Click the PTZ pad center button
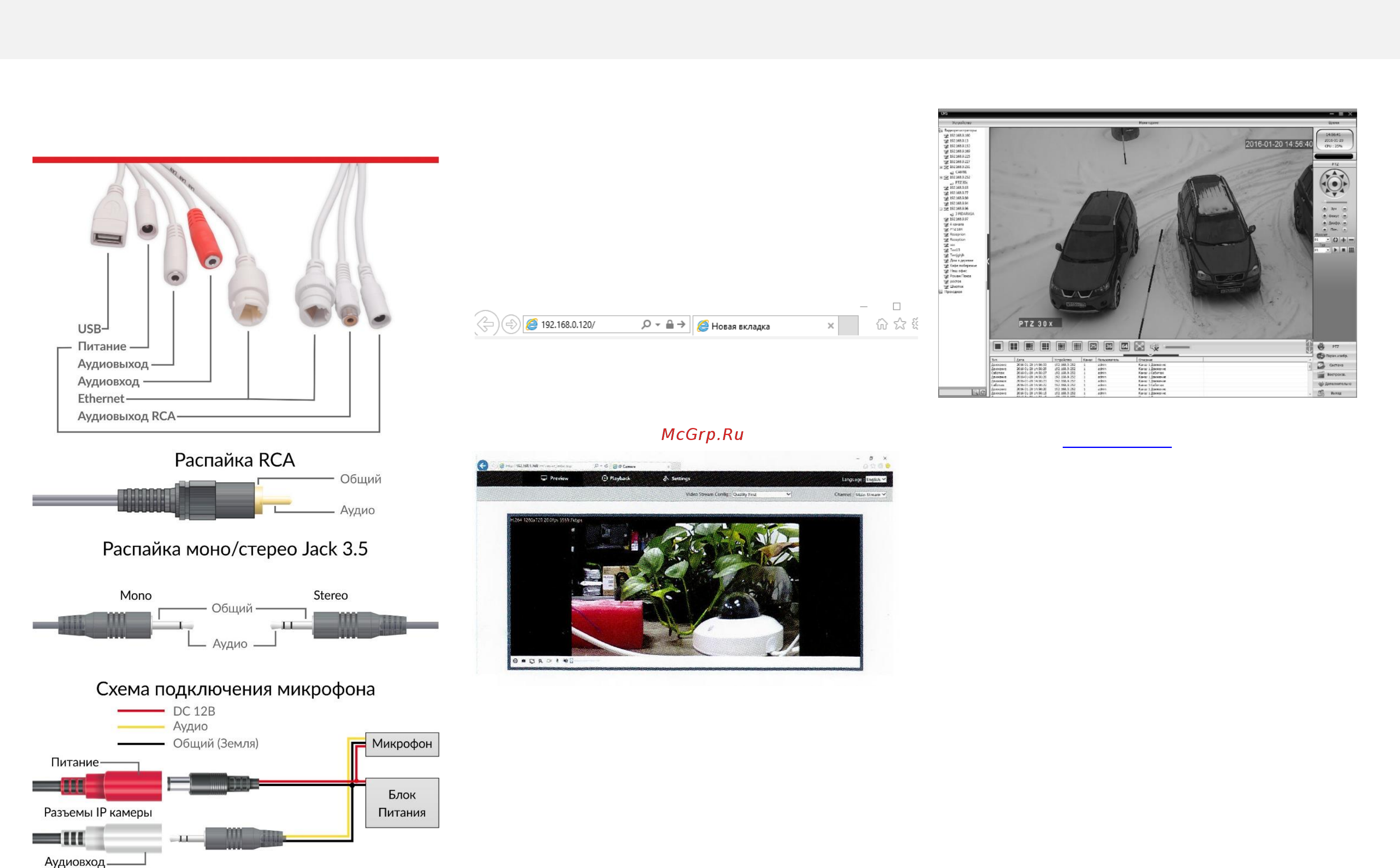Image resolution: width=1400 pixels, height=868 pixels. [x=1335, y=184]
